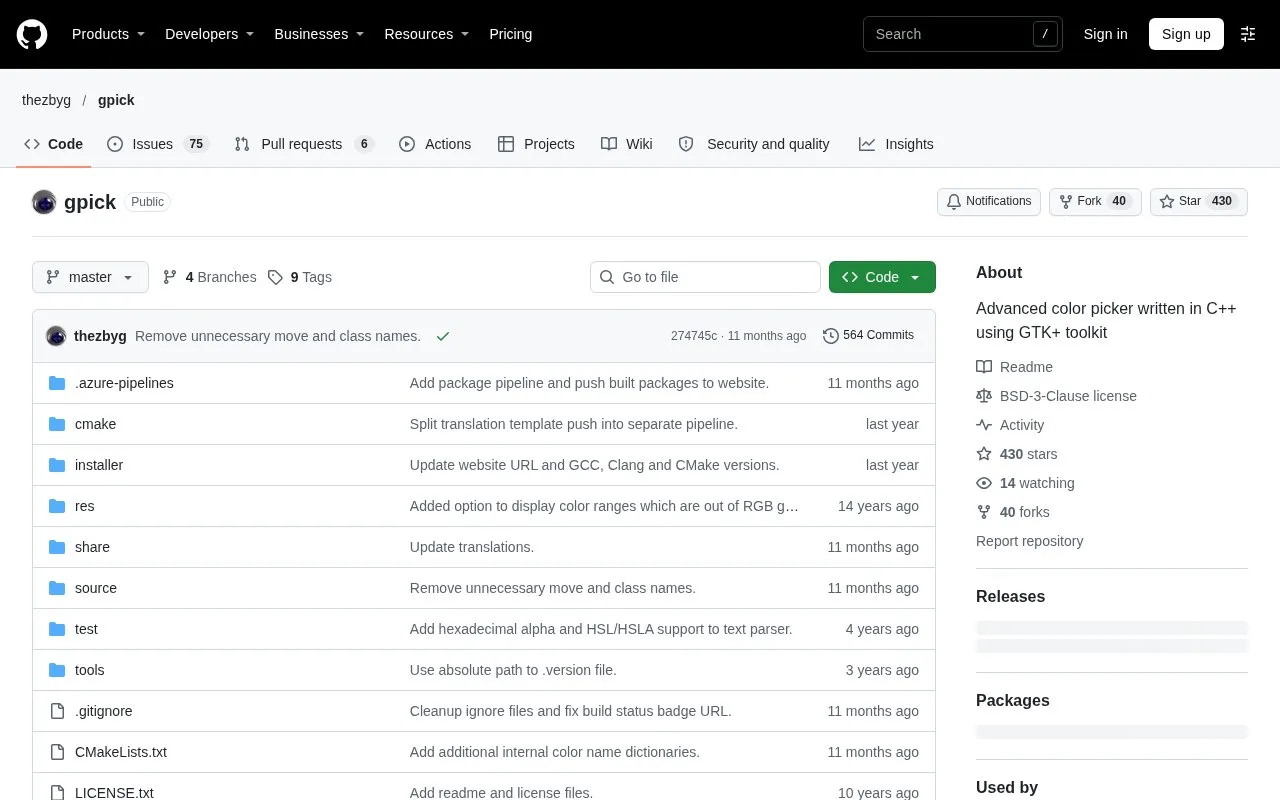Screen dimensions: 1280x800
Task: Switch to the Issues tab
Action: point(157,144)
